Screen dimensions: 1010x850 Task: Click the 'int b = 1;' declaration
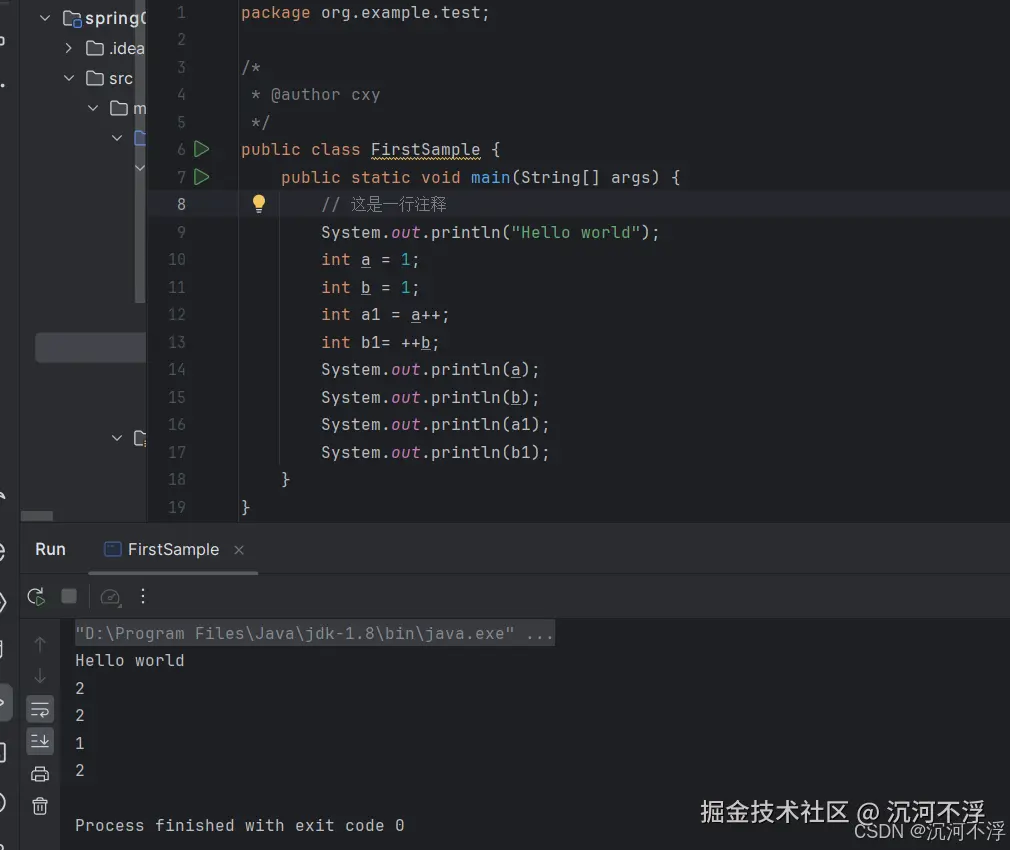(370, 287)
